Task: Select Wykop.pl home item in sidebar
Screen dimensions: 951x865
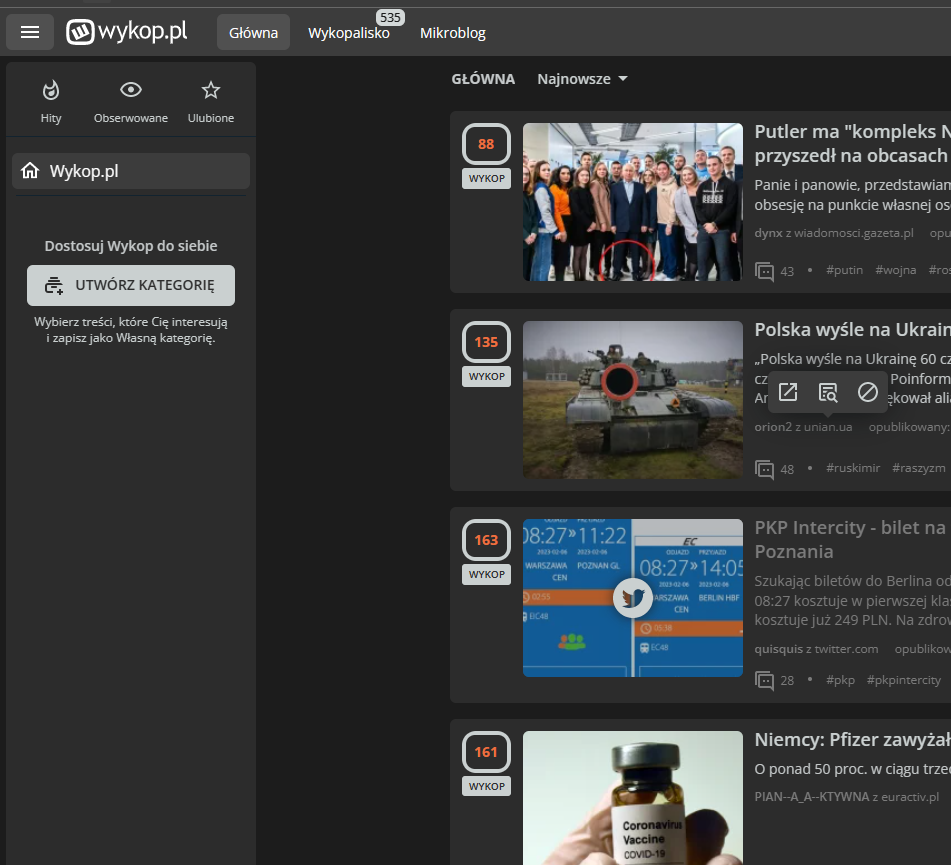Action: [x=131, y=171]
